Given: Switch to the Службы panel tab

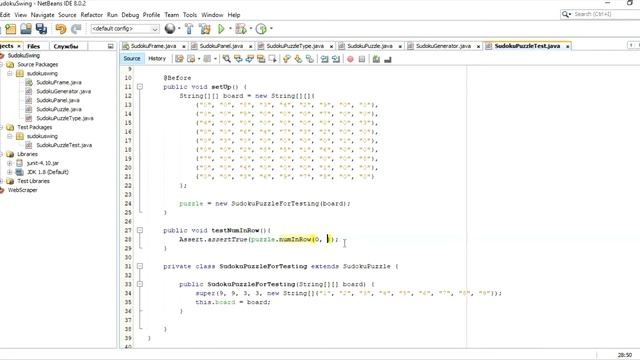Looking at the screenshot, I should point(66,46).
